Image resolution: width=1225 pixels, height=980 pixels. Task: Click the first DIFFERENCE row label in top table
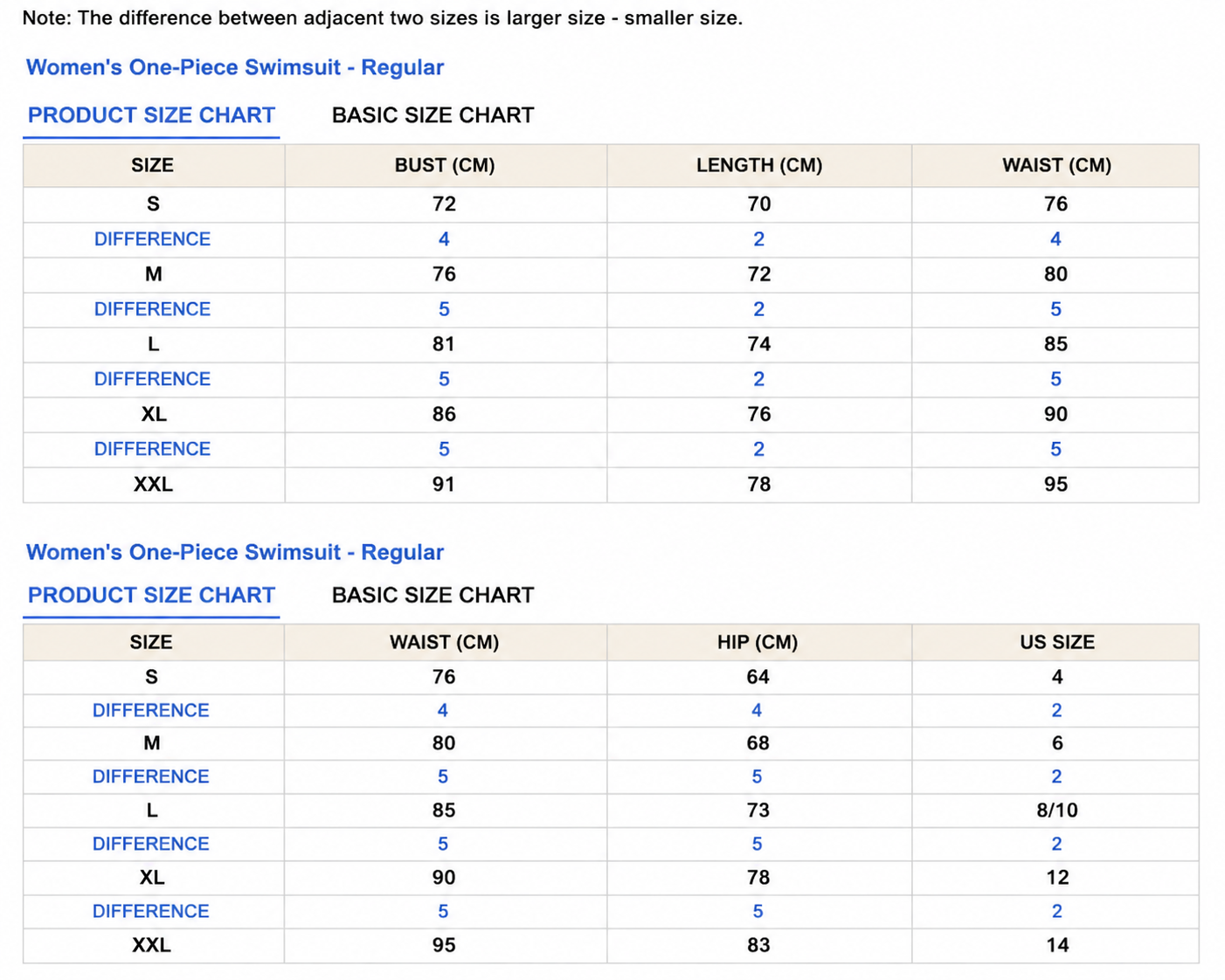152,239
